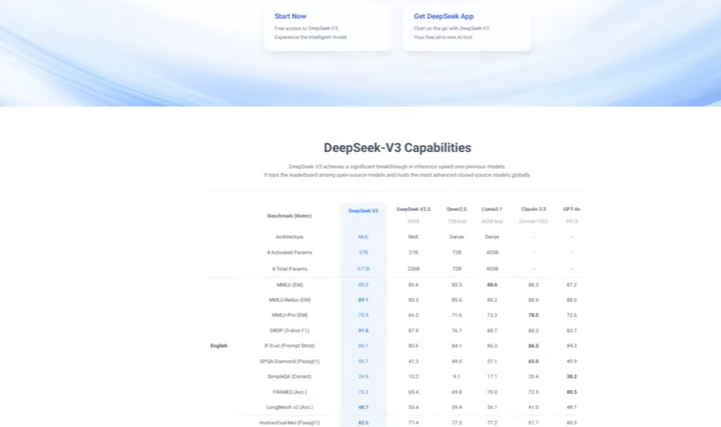
Task: Click Llama3.1 MMLU score 88.6
Action: coord(492,285)
